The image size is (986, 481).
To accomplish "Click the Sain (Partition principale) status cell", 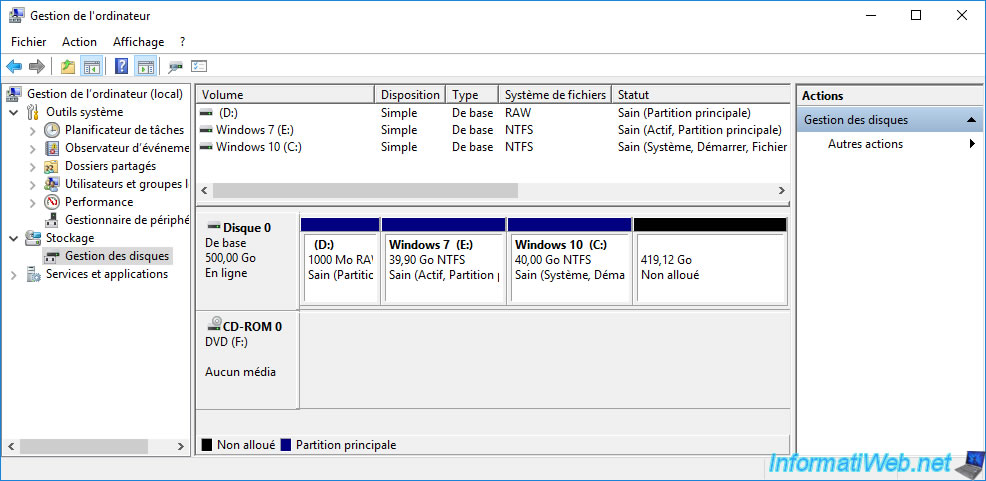I will pos(684,113).
